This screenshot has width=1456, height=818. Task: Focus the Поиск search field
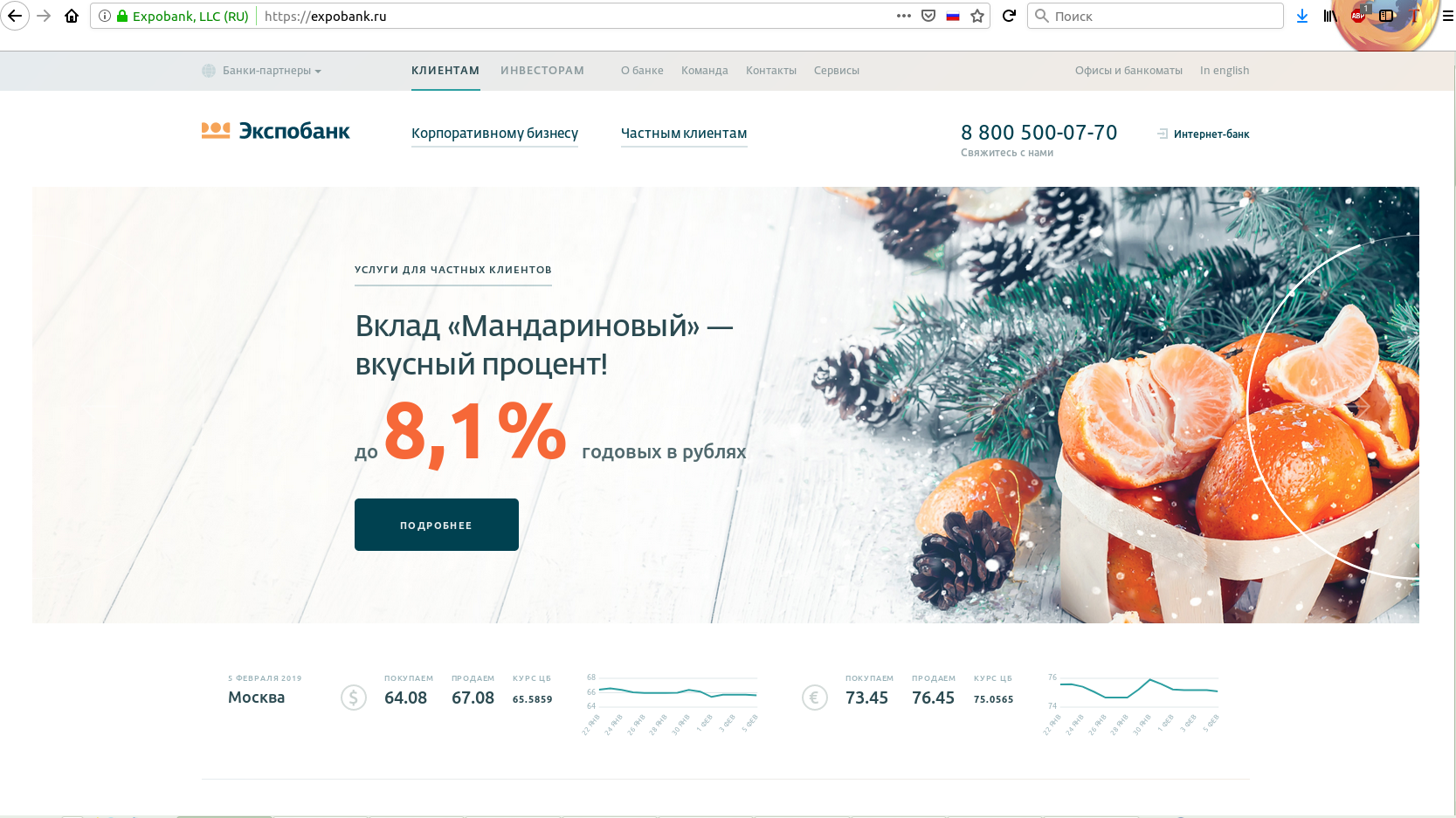pyautogui.click(x=1156, y=16)
